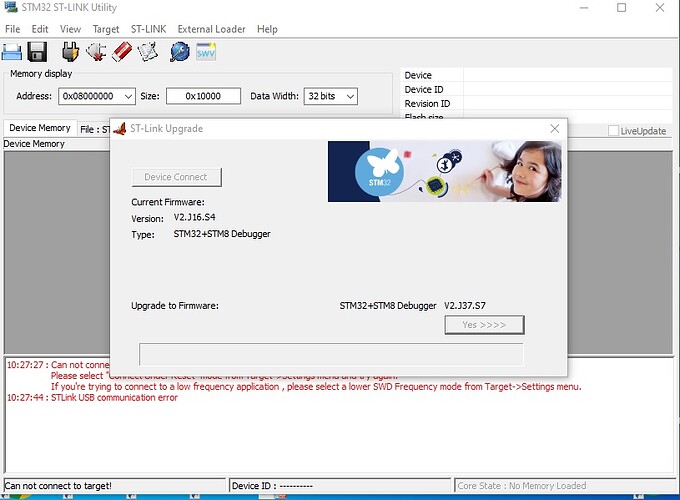This screenshot has height=500, width=680.
Task: Click the Connect to target plug icon
Action: (x=71, y=51)
